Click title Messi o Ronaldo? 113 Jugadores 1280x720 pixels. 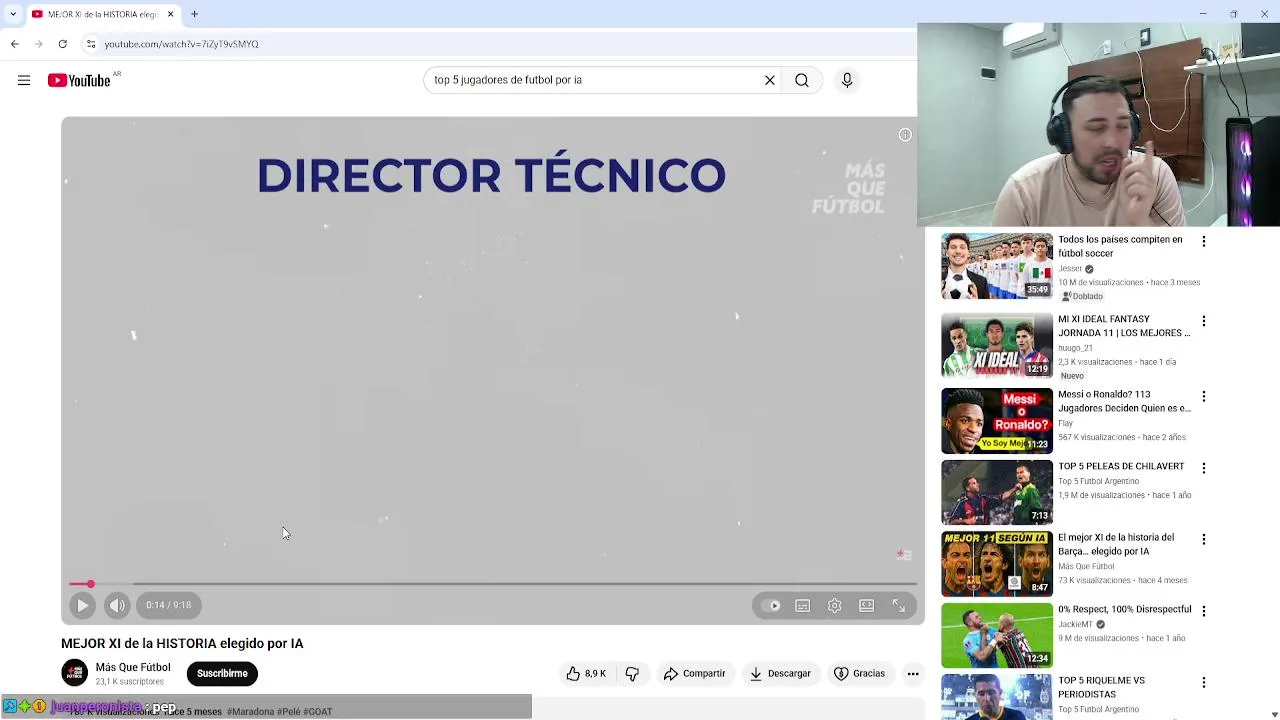pyautogui.click(x=1124, y=401)
